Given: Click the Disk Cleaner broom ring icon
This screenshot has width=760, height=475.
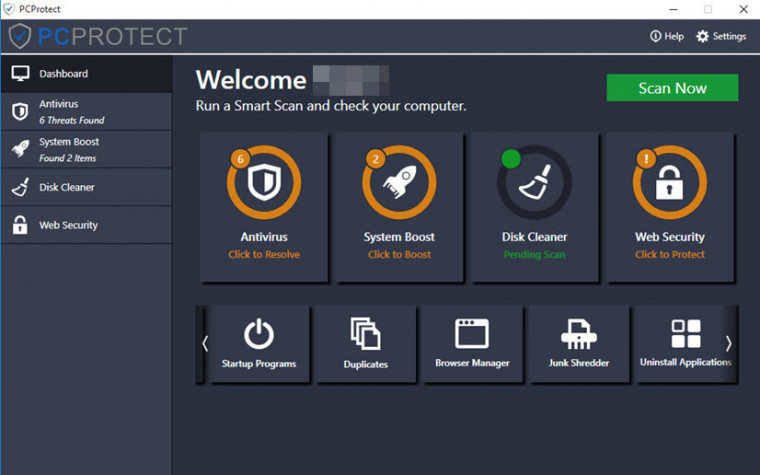Looking at the screenshot, I should 535,182.
